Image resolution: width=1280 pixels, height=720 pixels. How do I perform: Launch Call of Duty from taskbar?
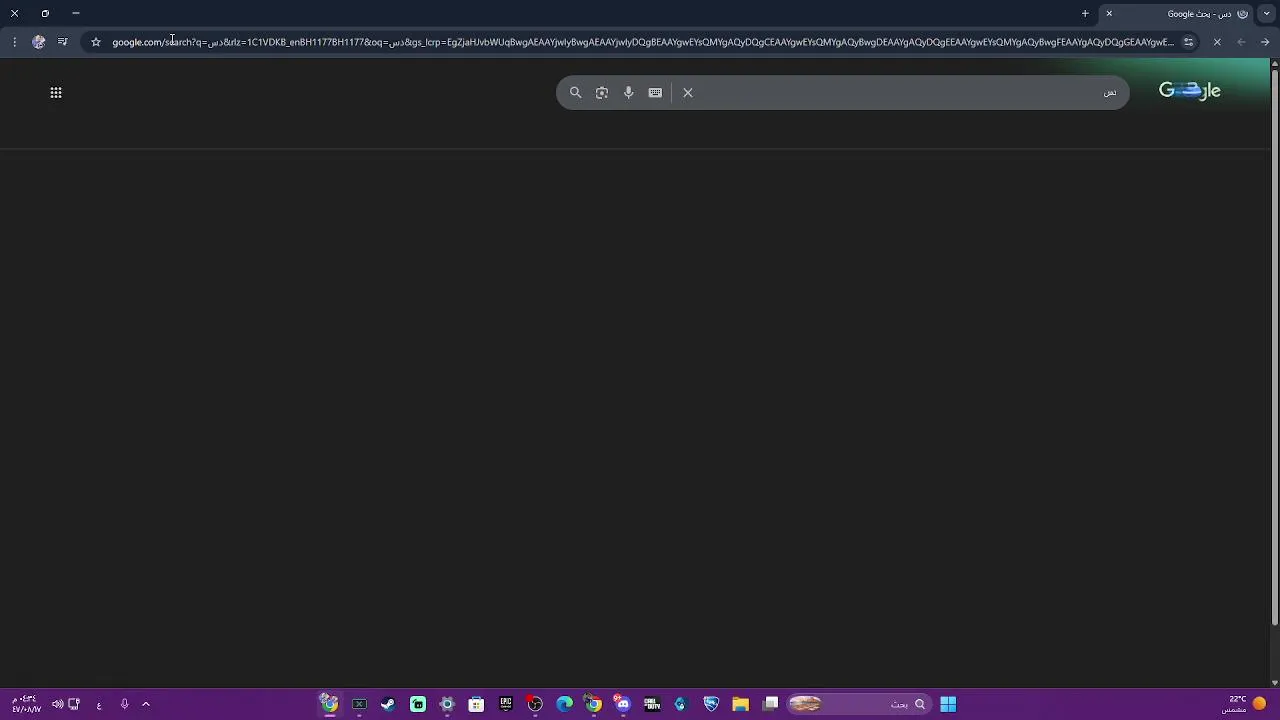652,704
